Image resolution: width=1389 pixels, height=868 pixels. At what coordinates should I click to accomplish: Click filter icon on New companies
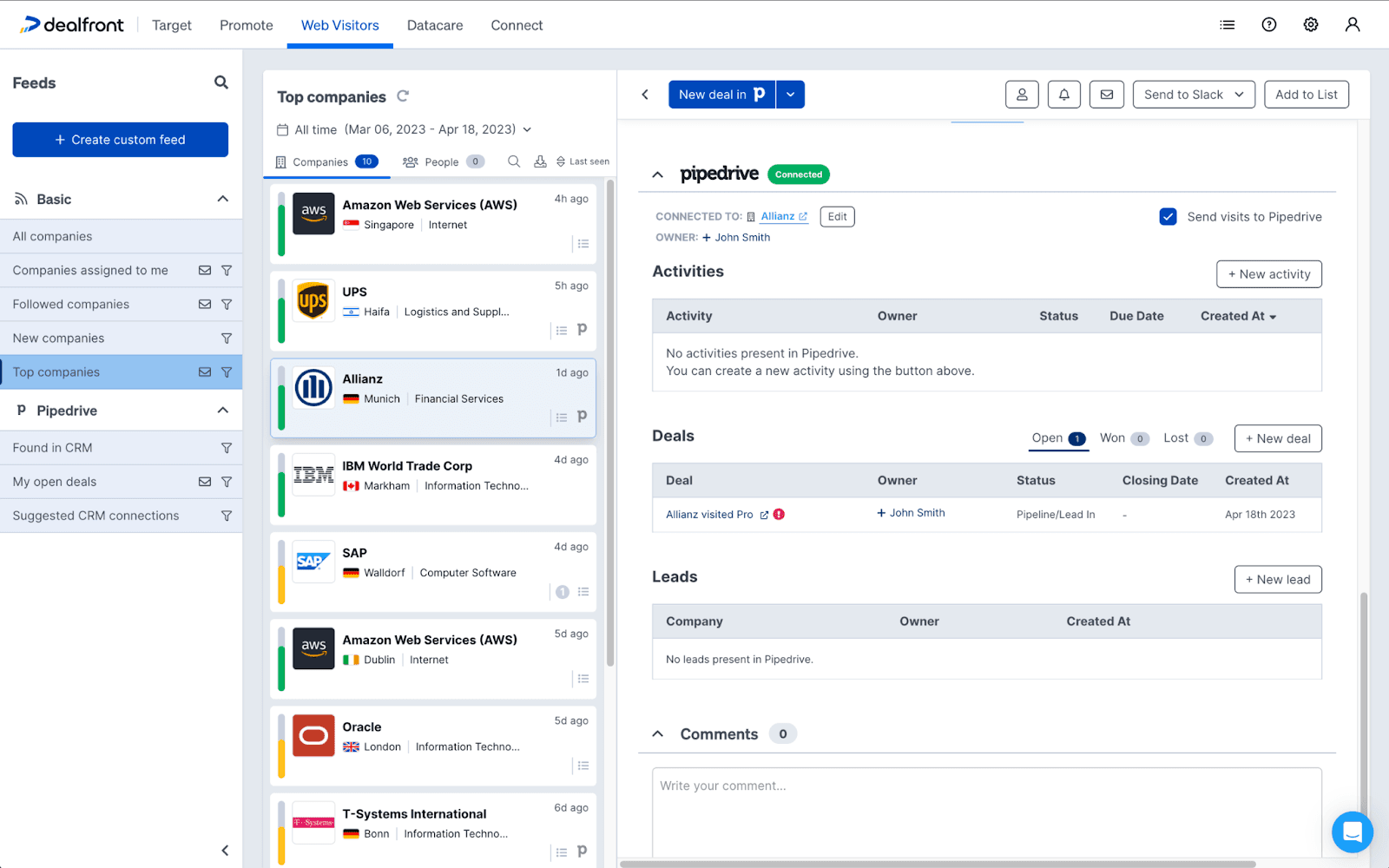[227, 339]
